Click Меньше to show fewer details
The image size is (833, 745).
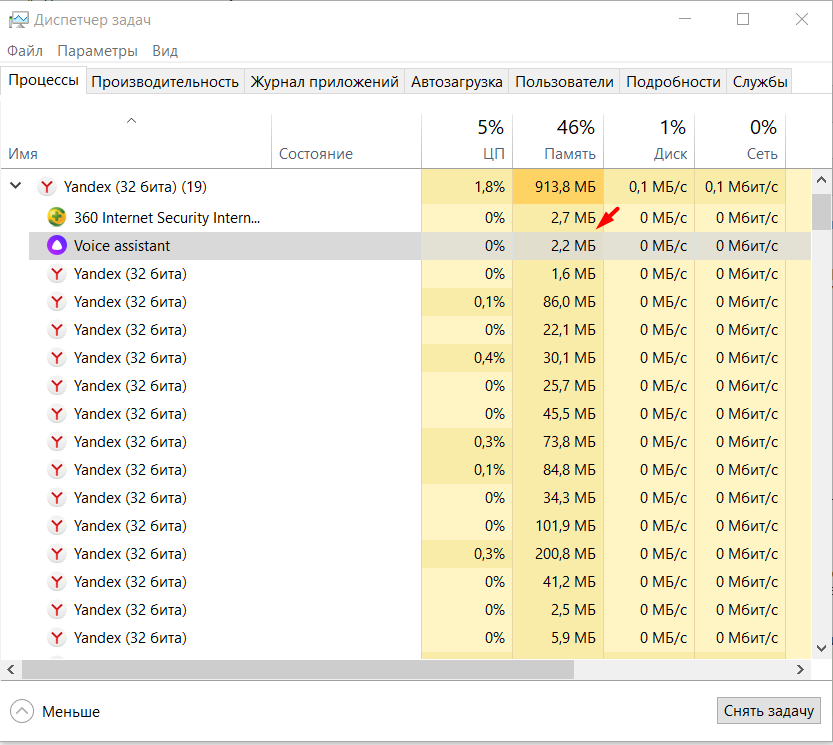point(70,712)
